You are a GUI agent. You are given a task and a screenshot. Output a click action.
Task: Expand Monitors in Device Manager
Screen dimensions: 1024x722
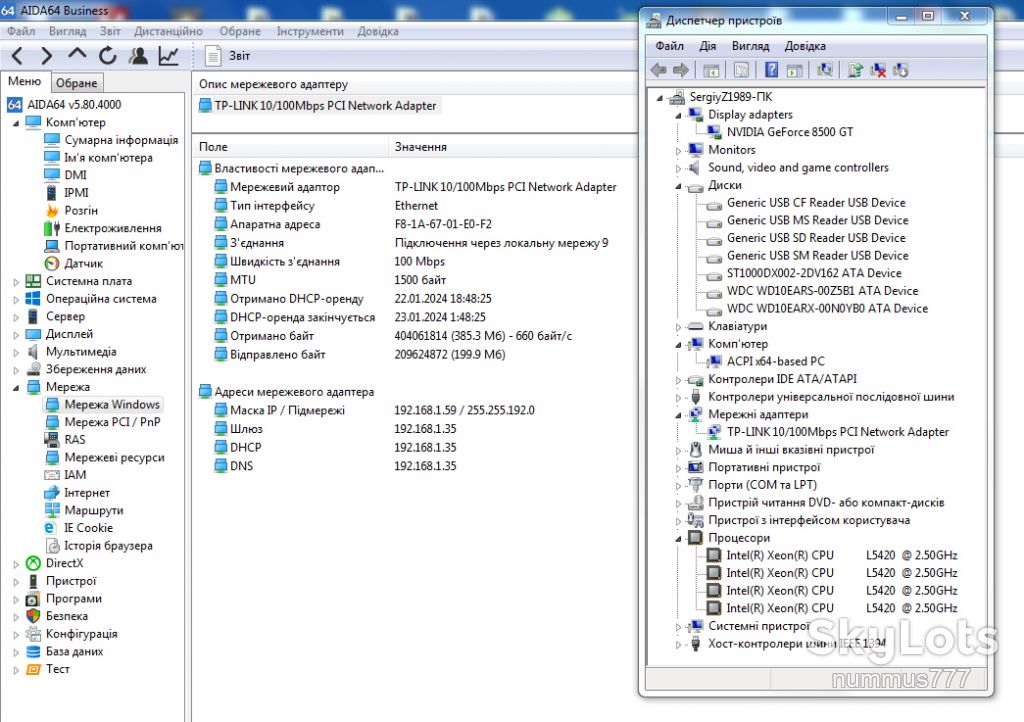click(x=679, y=151)
